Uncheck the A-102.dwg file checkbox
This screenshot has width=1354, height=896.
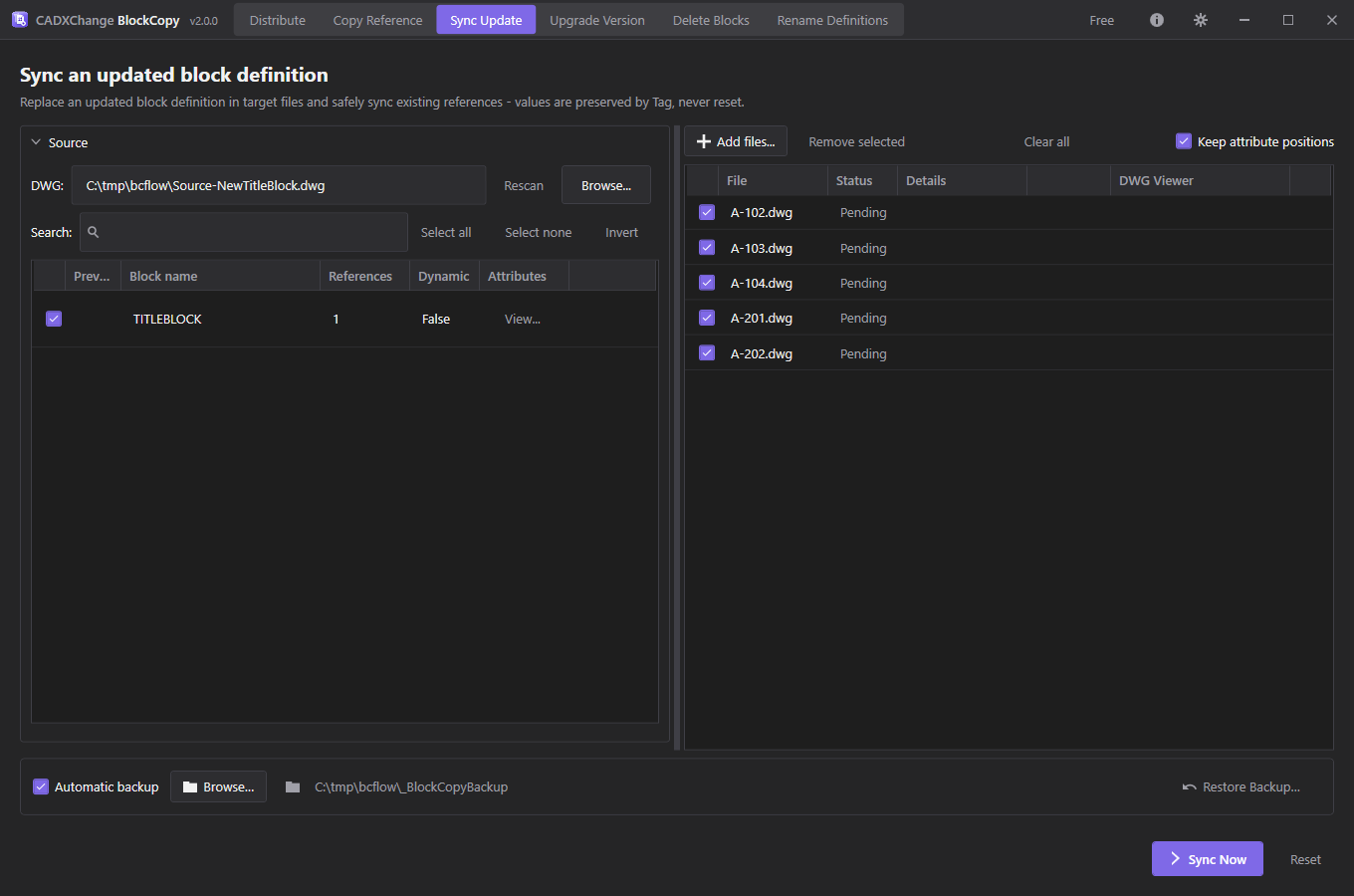(x=707, y=212)
